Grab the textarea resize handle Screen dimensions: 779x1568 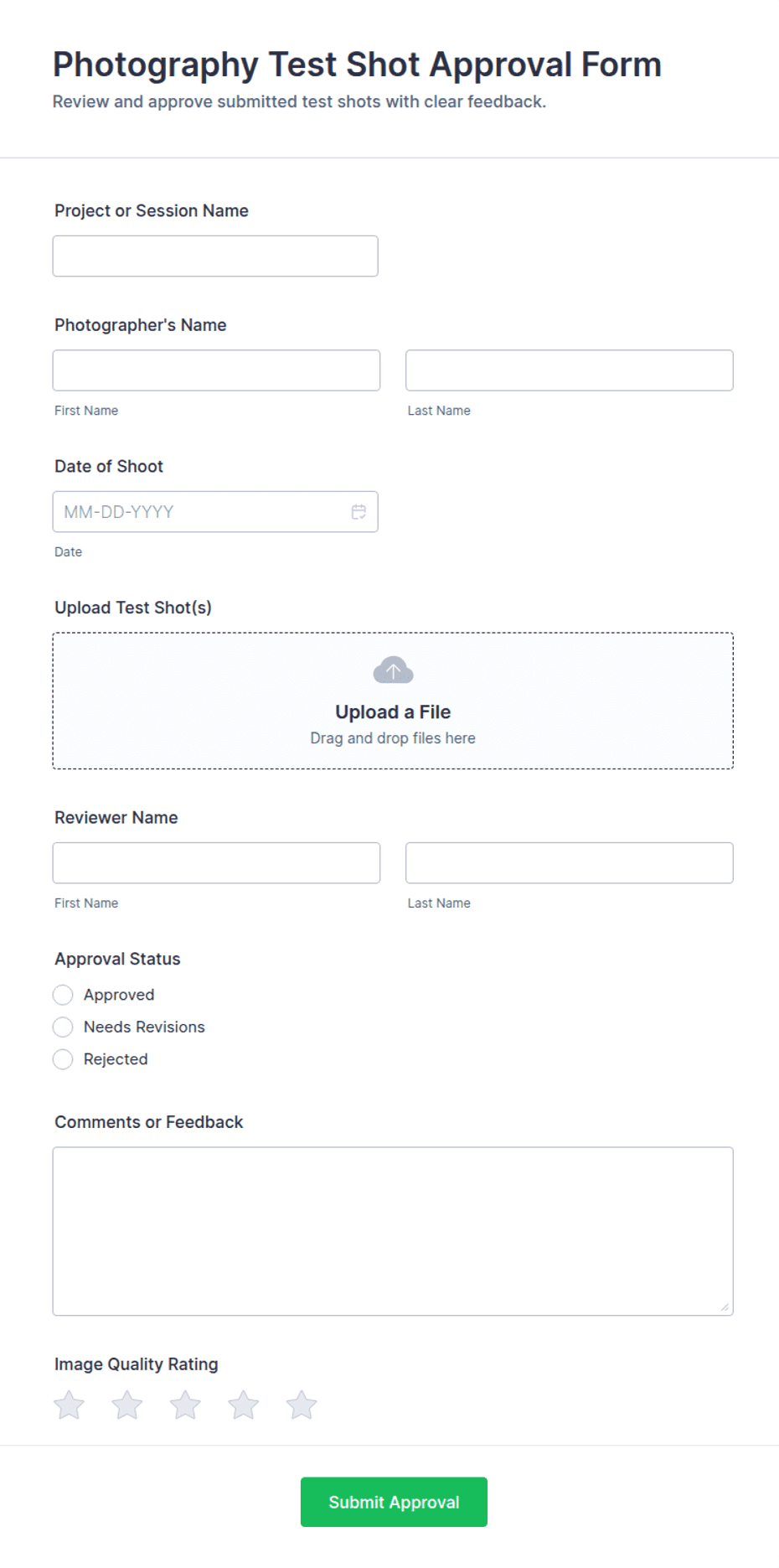tap(725, 1307)
